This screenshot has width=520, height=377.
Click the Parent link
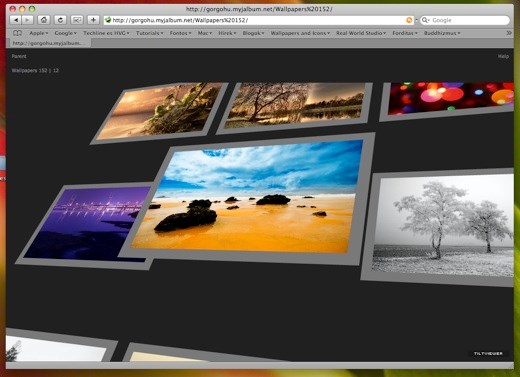19,56
